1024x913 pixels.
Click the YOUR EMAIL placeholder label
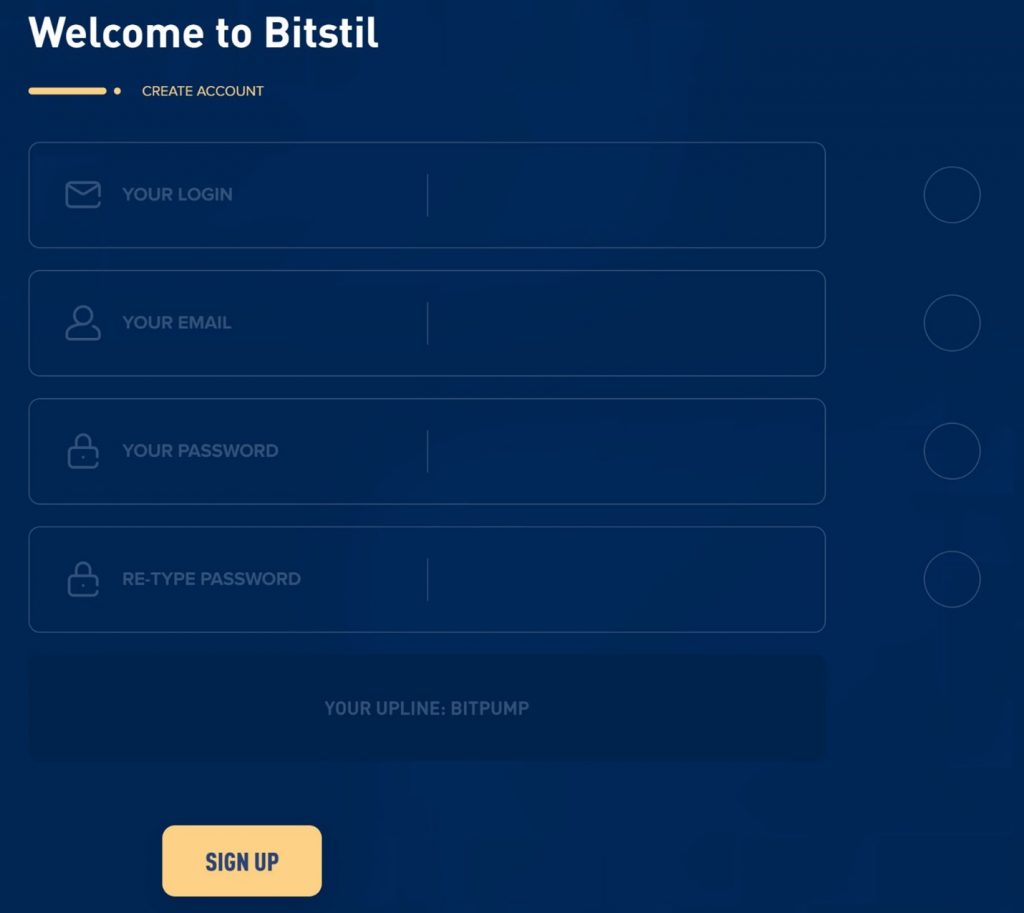(x=176, y=323)
